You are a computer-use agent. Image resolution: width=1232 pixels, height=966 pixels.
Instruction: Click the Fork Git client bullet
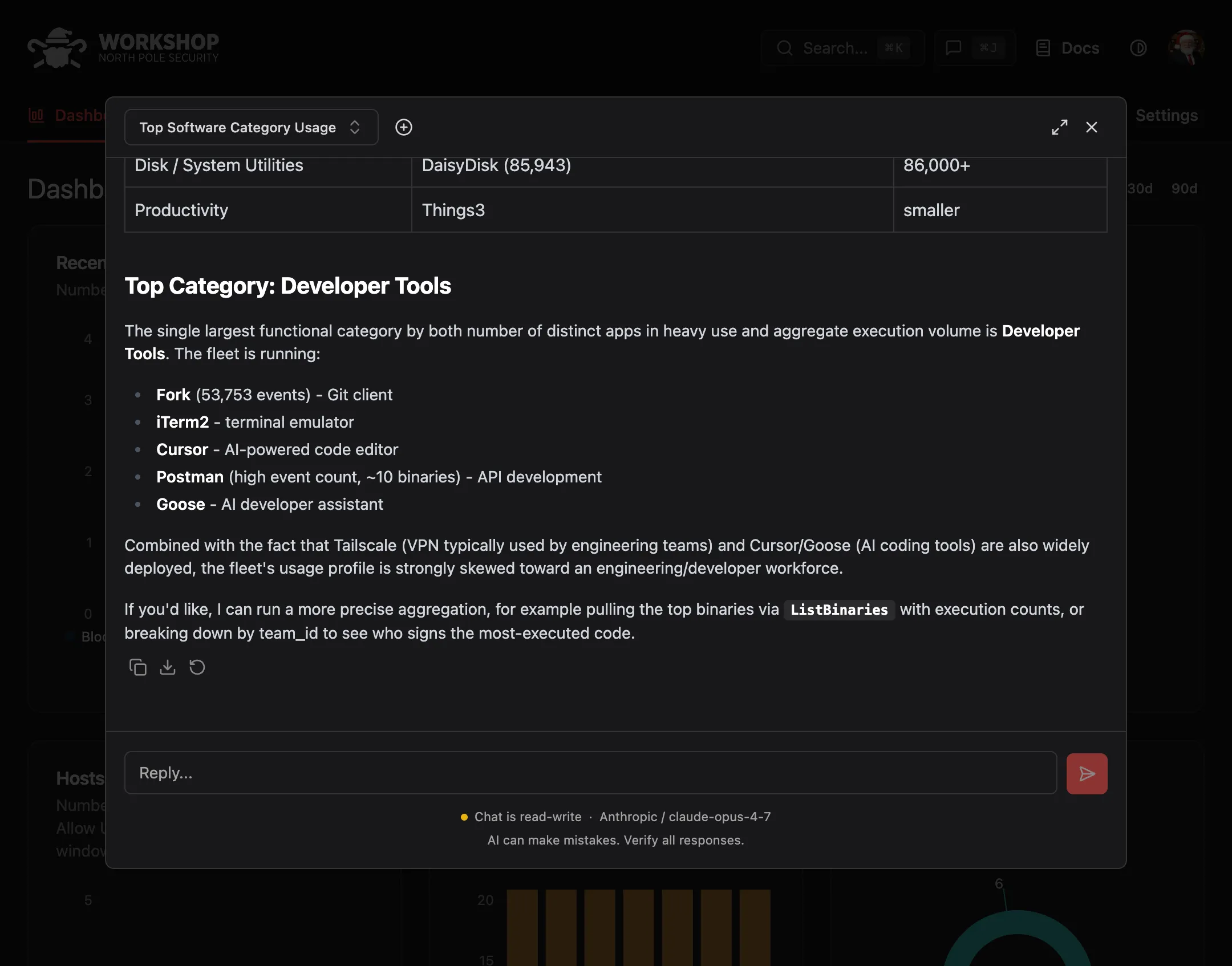(x=274, y=395)
